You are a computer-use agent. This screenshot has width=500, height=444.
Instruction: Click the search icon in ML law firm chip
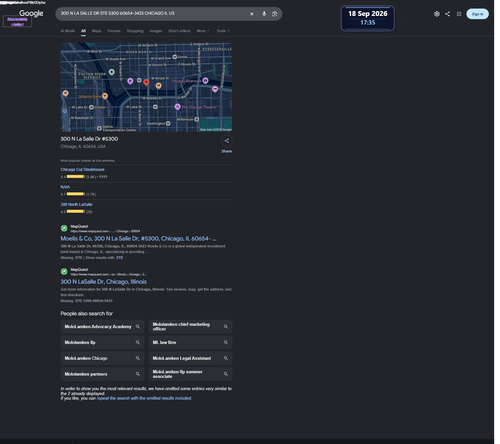(x=226, y=342)
